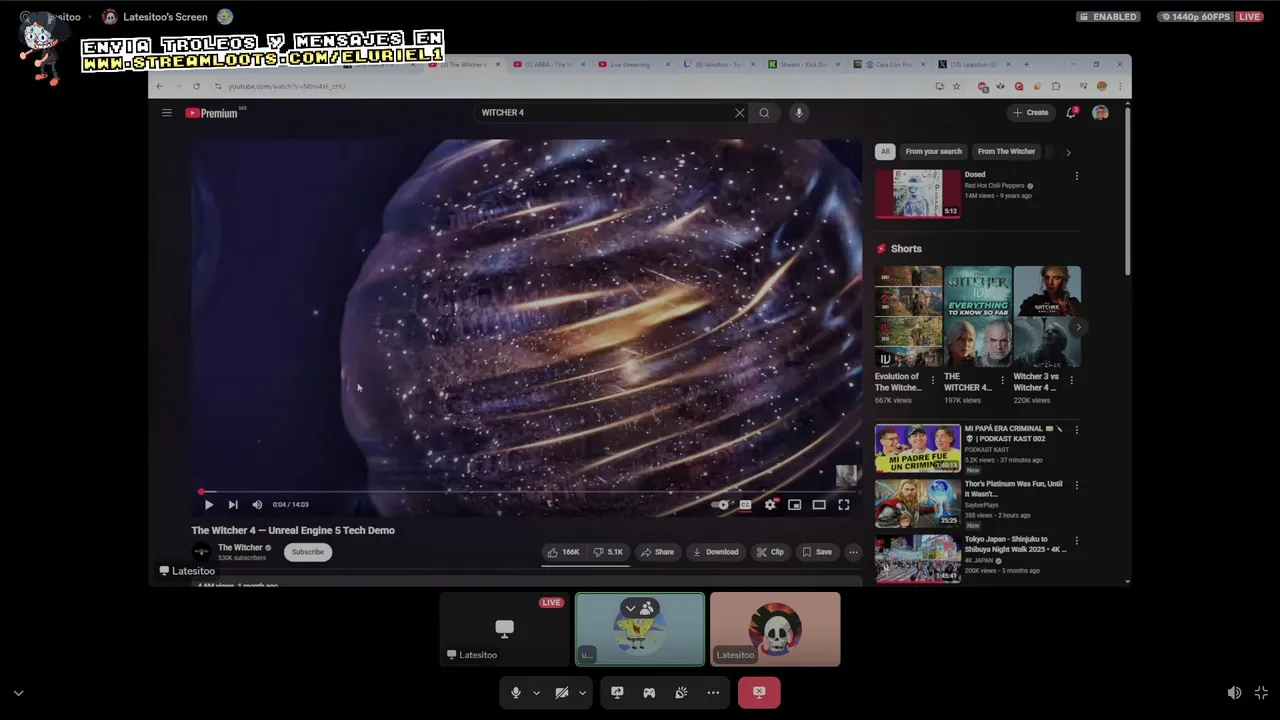1280x720 pixels.
Task: Select the SpongeBob avatar participant tile
Action: click(640, 629)
